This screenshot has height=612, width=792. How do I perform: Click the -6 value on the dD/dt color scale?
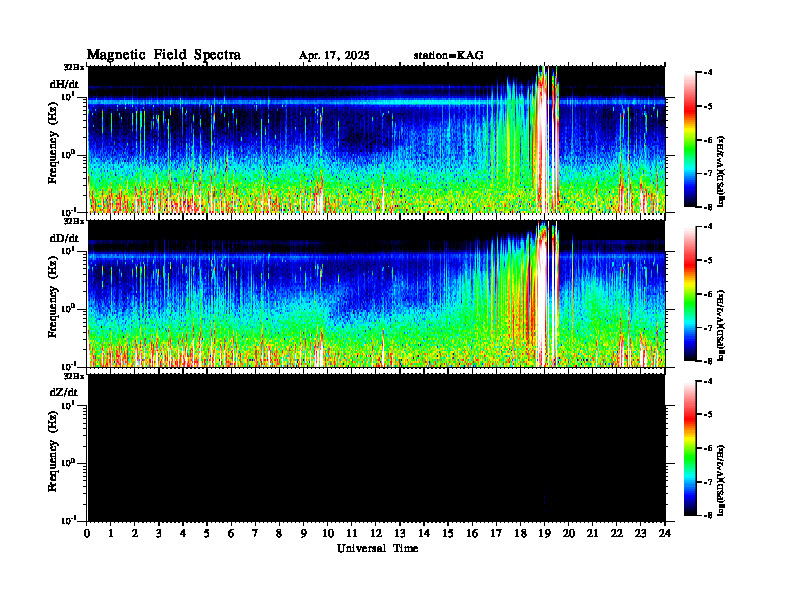[x=708, y=294]
